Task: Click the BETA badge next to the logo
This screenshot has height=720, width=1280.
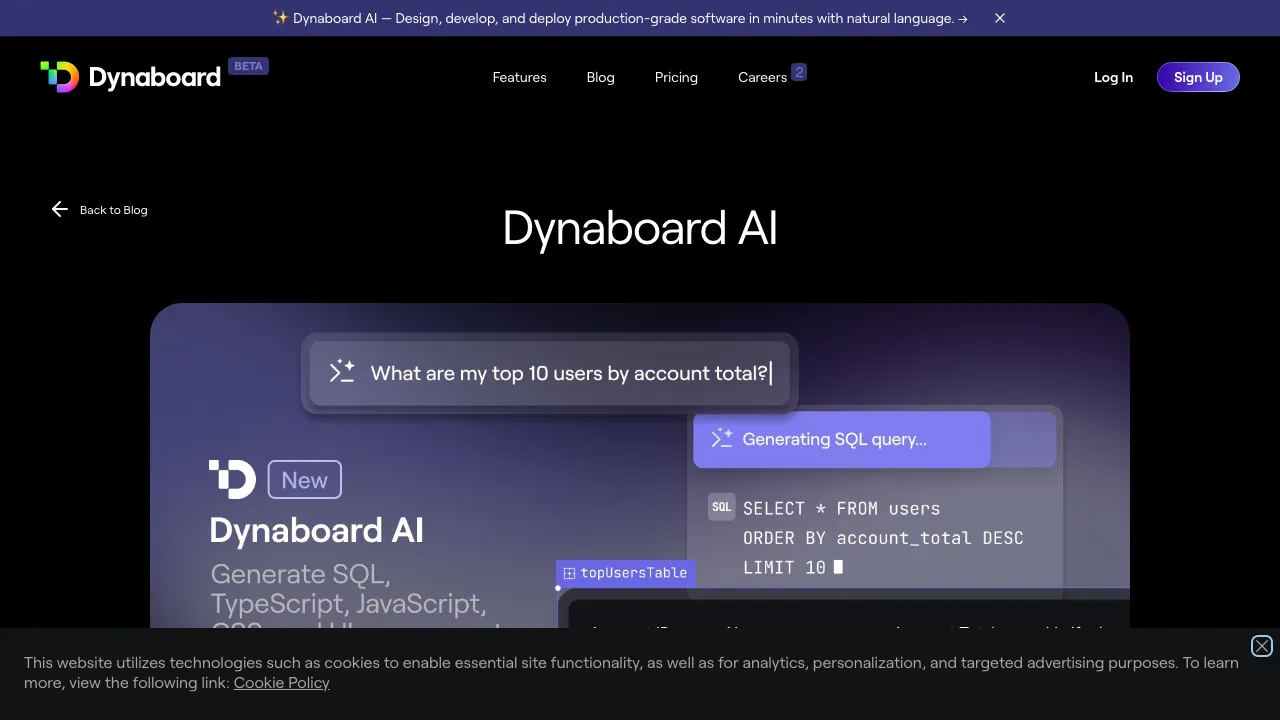Action: pos(248,65)
